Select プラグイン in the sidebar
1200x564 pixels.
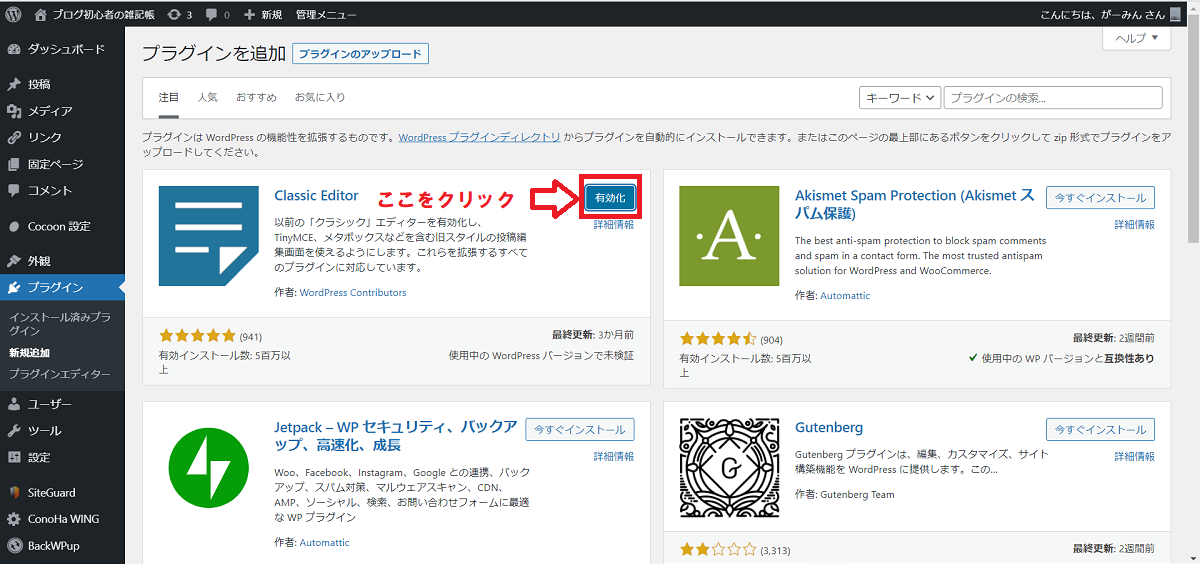62,288
